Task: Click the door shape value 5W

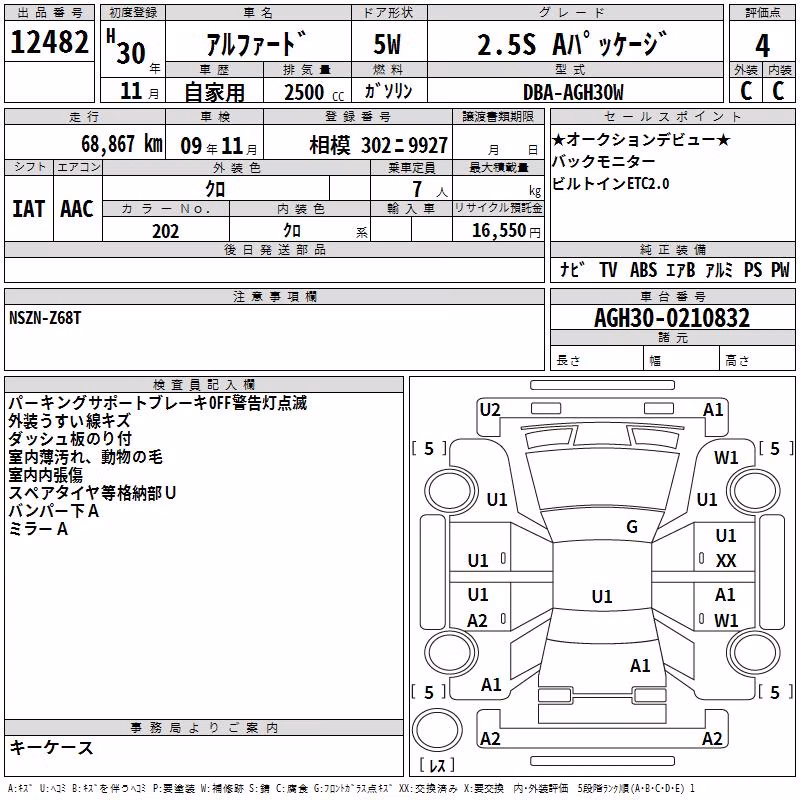Action: point(387,44)
